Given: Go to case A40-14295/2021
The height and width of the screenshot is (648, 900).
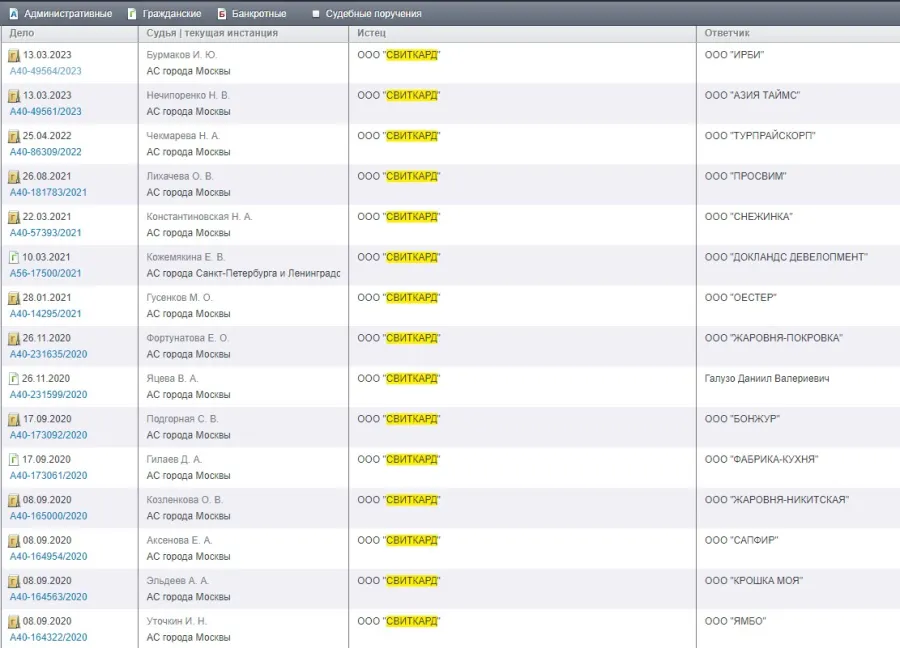Looking at the screenshot, I should tap(45, 314).
